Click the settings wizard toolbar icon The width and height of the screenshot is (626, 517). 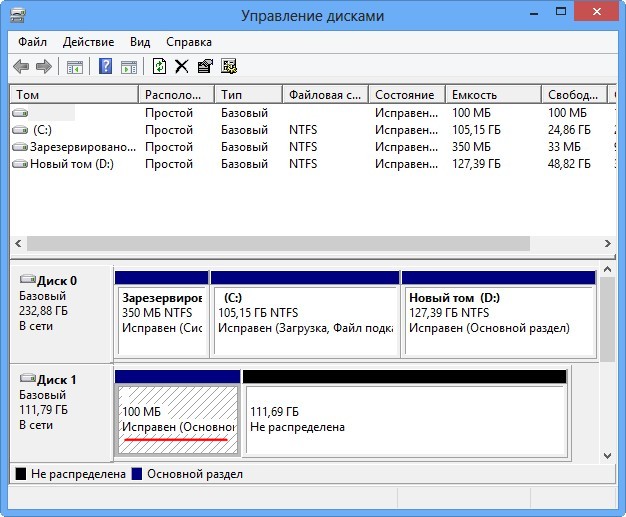pyautogui.click(x=229, y=66)
